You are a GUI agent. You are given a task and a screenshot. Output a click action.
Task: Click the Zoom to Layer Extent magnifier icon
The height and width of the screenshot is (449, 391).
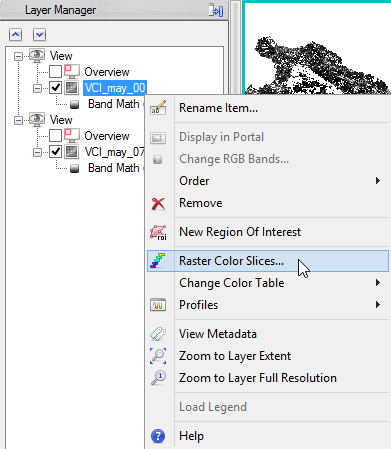tap(158, 356)
